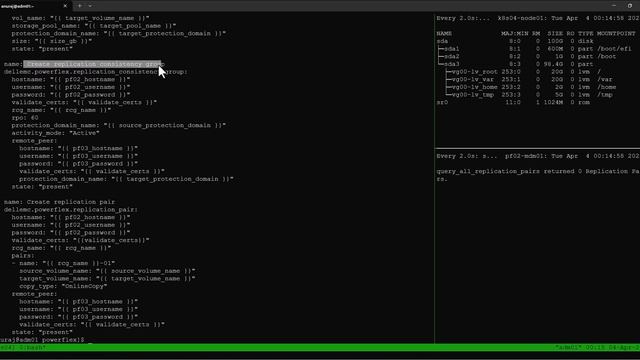Click 'name: Create replication pair' line
The image size is (640, 360).
pyautogui.click(x=60, y=202)
